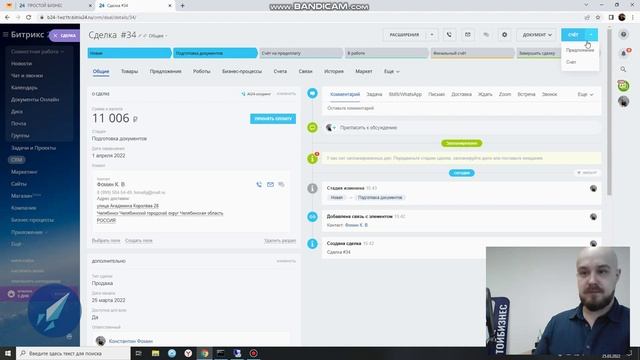The height and width of the screenshot is (360, 640).
Task: Click the blue Принять оплату button
Action: tap(273, 118)
